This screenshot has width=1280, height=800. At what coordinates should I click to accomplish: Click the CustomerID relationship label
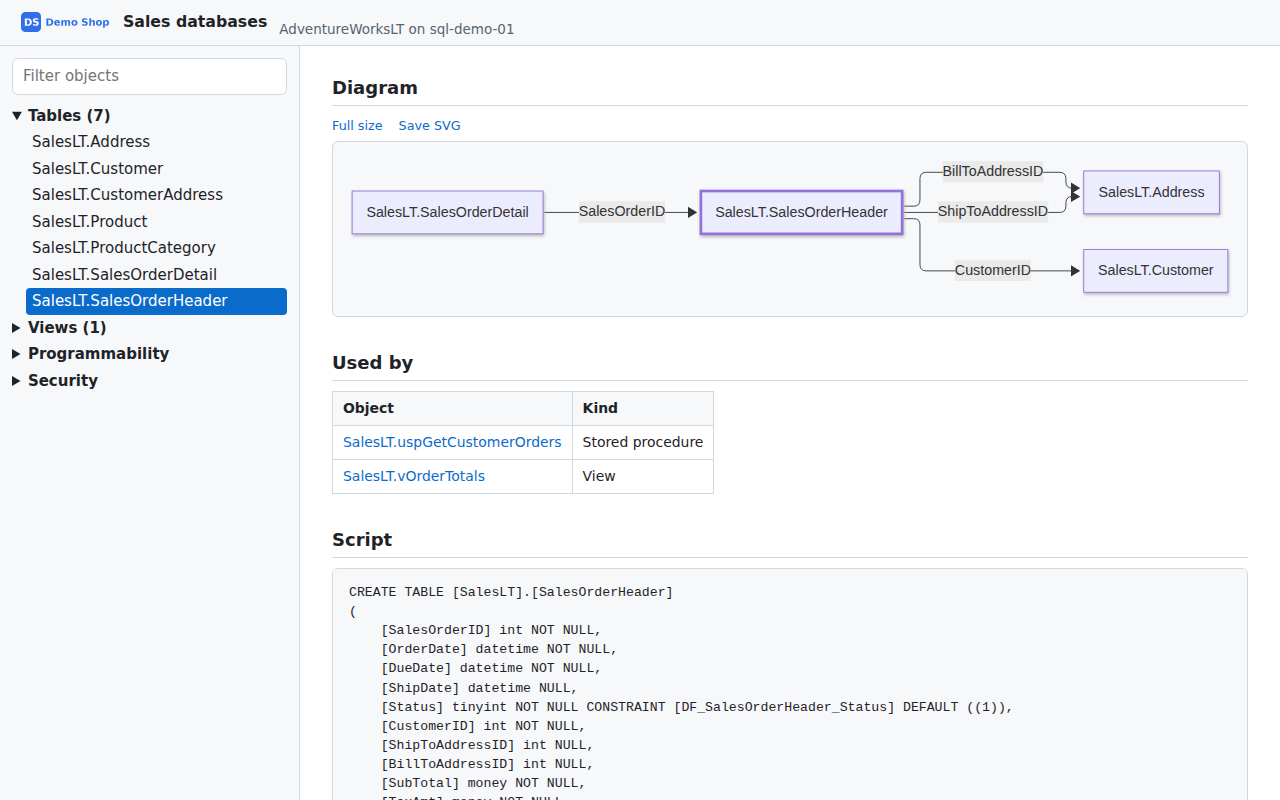(x=993, y=270)
